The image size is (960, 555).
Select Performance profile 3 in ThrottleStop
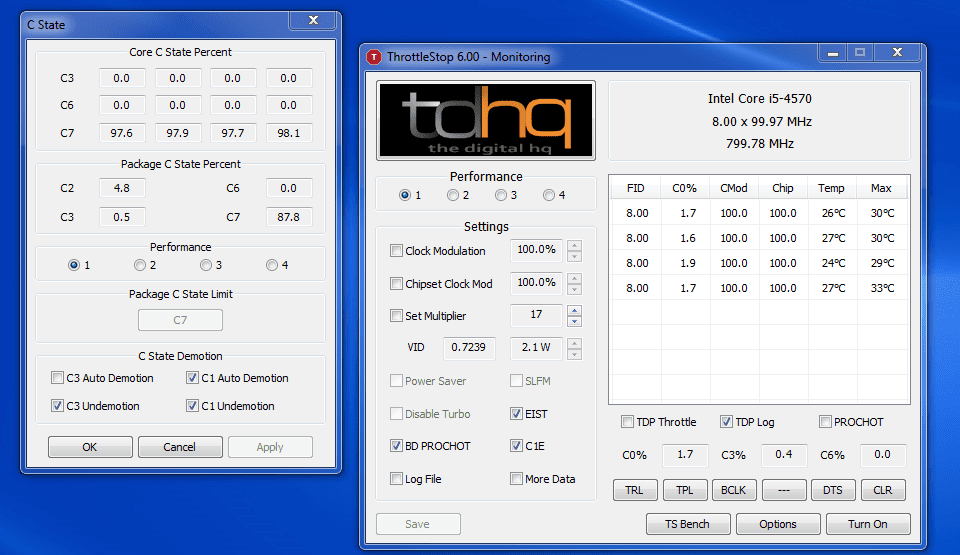[501, 195]
